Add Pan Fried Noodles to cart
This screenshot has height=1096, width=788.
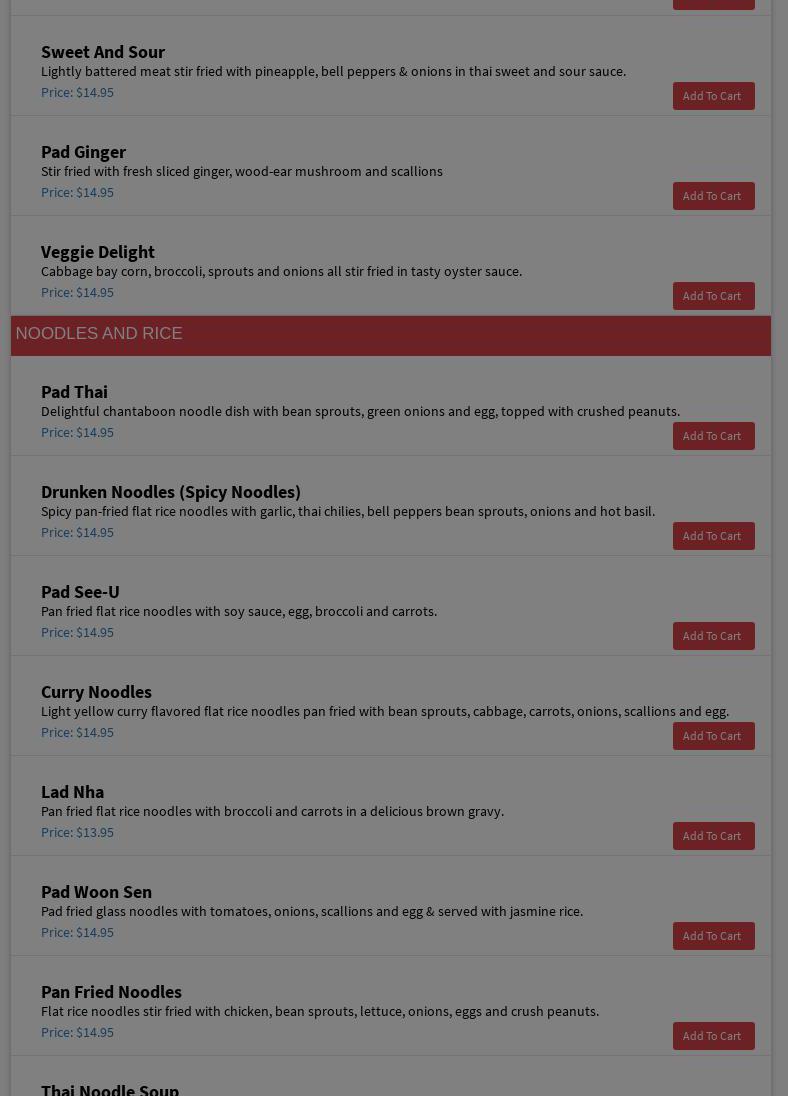click(x=713, y=1036)
